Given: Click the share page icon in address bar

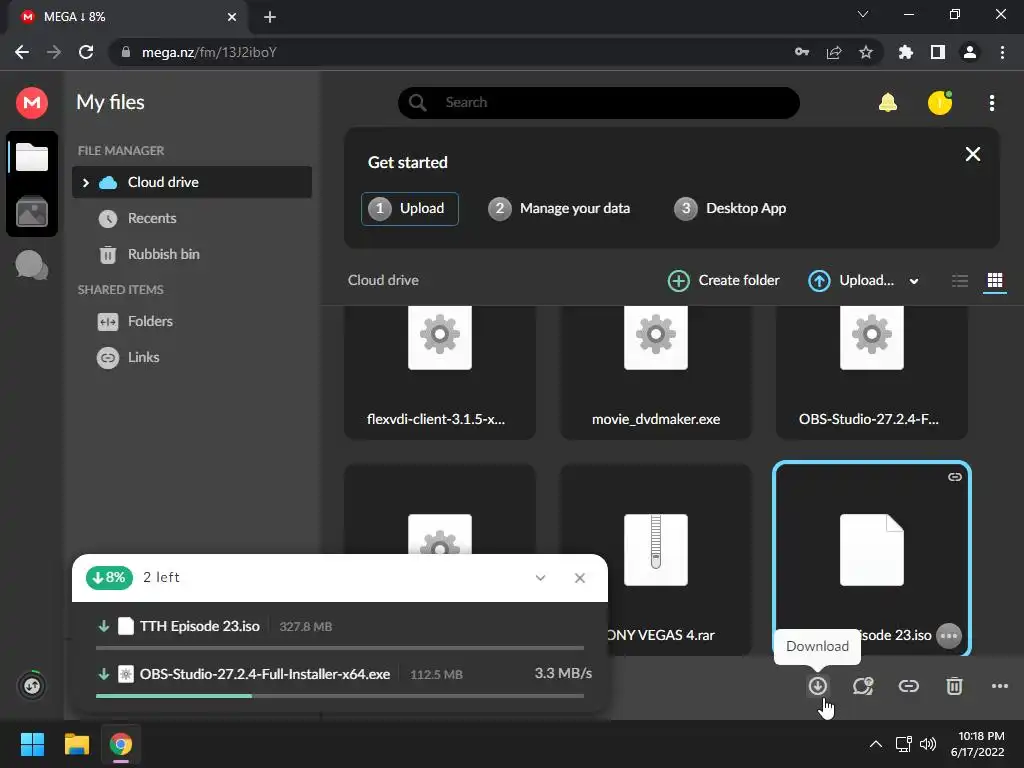Looking at the screenshot, I should (x=834, y=52).
